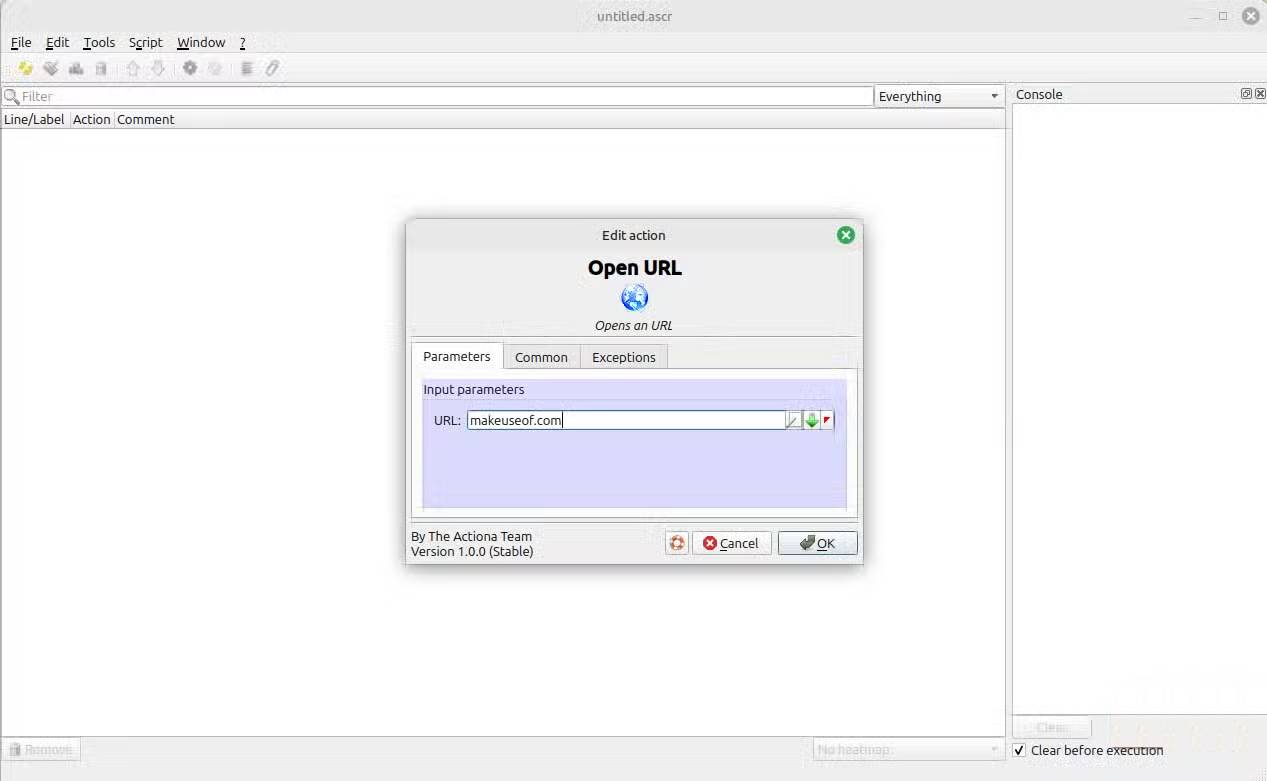Click the 'Opens an URL' description text
The width and height of the screenshot is (1267, 781).
point(634,325)
